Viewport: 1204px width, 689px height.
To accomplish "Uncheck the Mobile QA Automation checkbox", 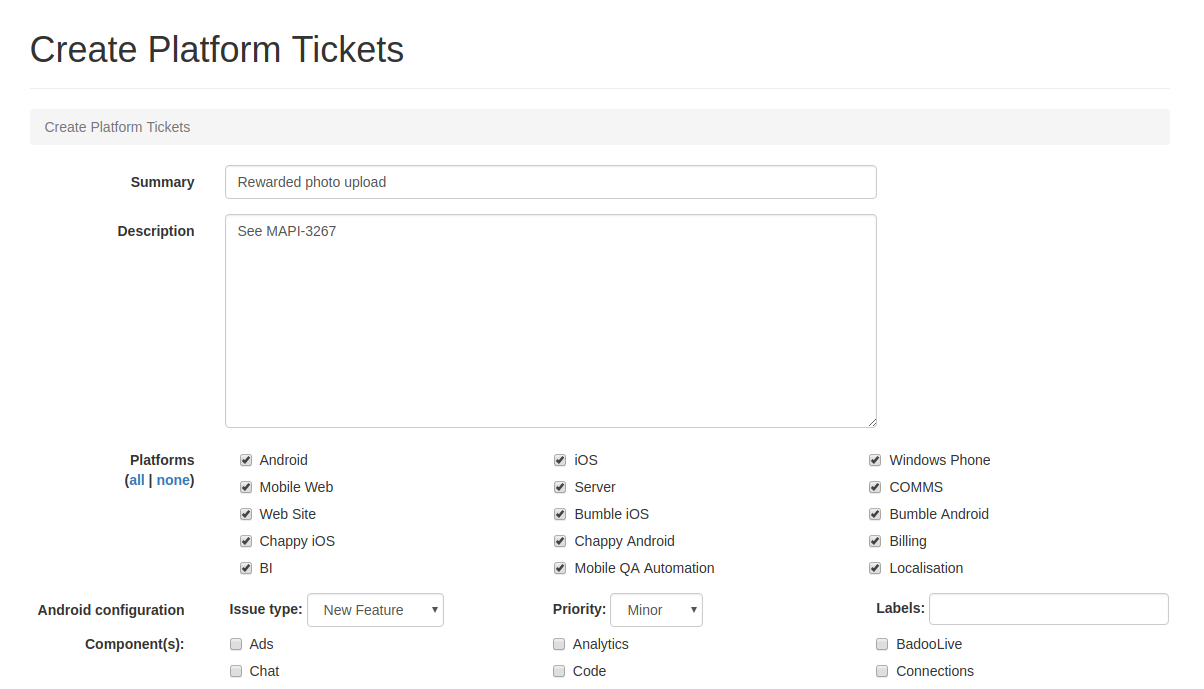I will [x=561, y=568].
